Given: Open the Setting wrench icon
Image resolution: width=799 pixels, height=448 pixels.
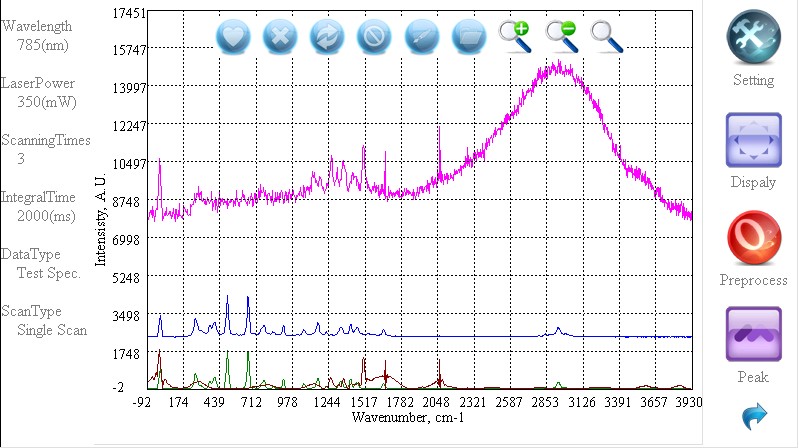Looking at the screenshot, I should [x=752, y=39].
